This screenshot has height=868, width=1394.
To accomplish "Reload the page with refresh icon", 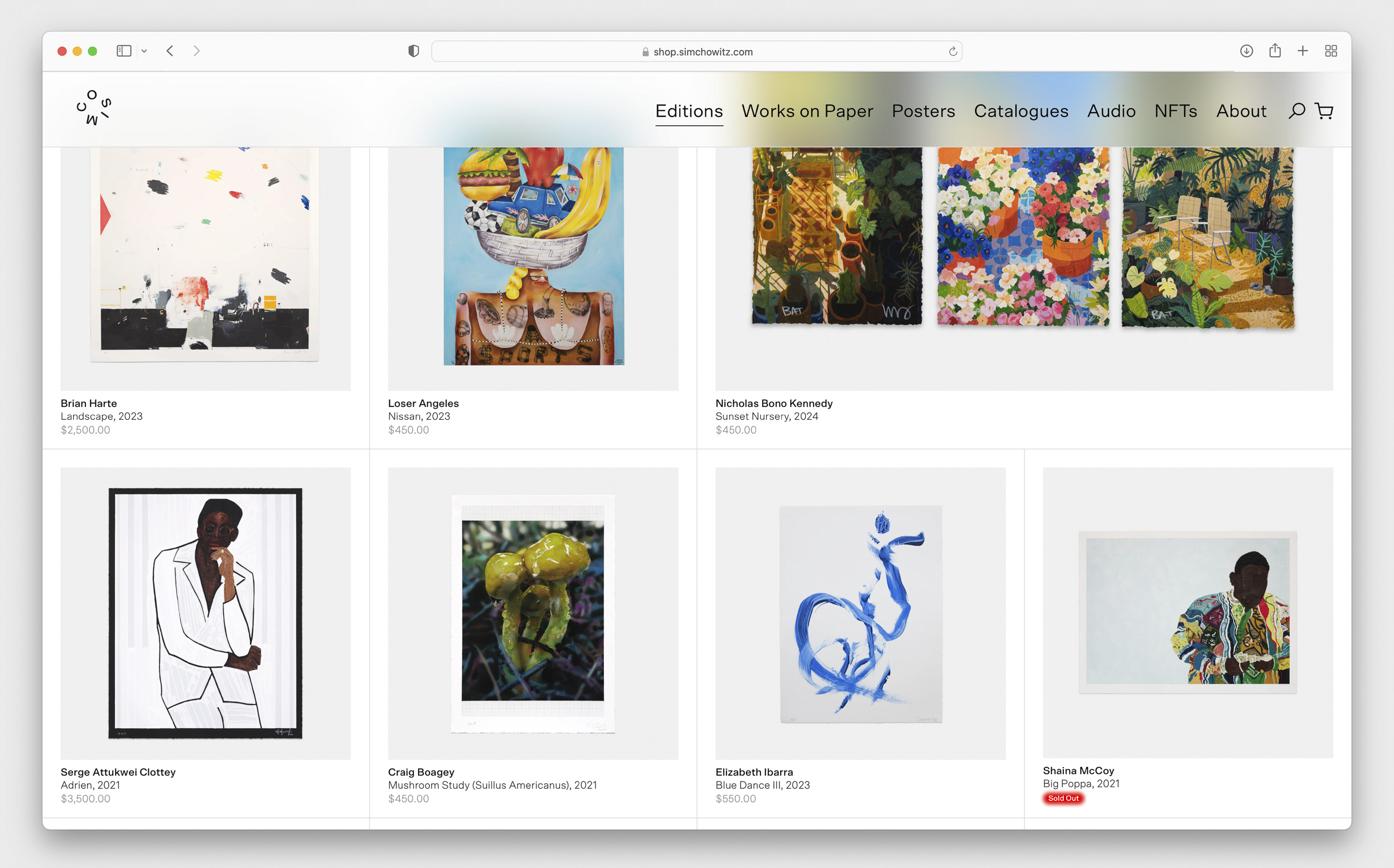I will 952,52.
